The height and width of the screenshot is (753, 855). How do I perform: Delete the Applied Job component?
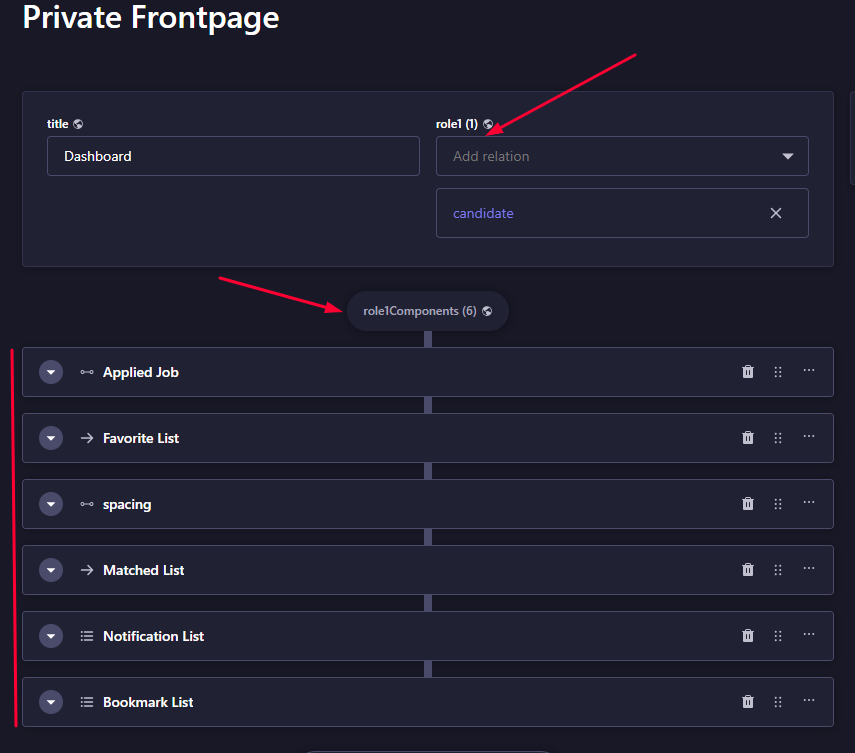pyautogui.click(x=748, y=372)
